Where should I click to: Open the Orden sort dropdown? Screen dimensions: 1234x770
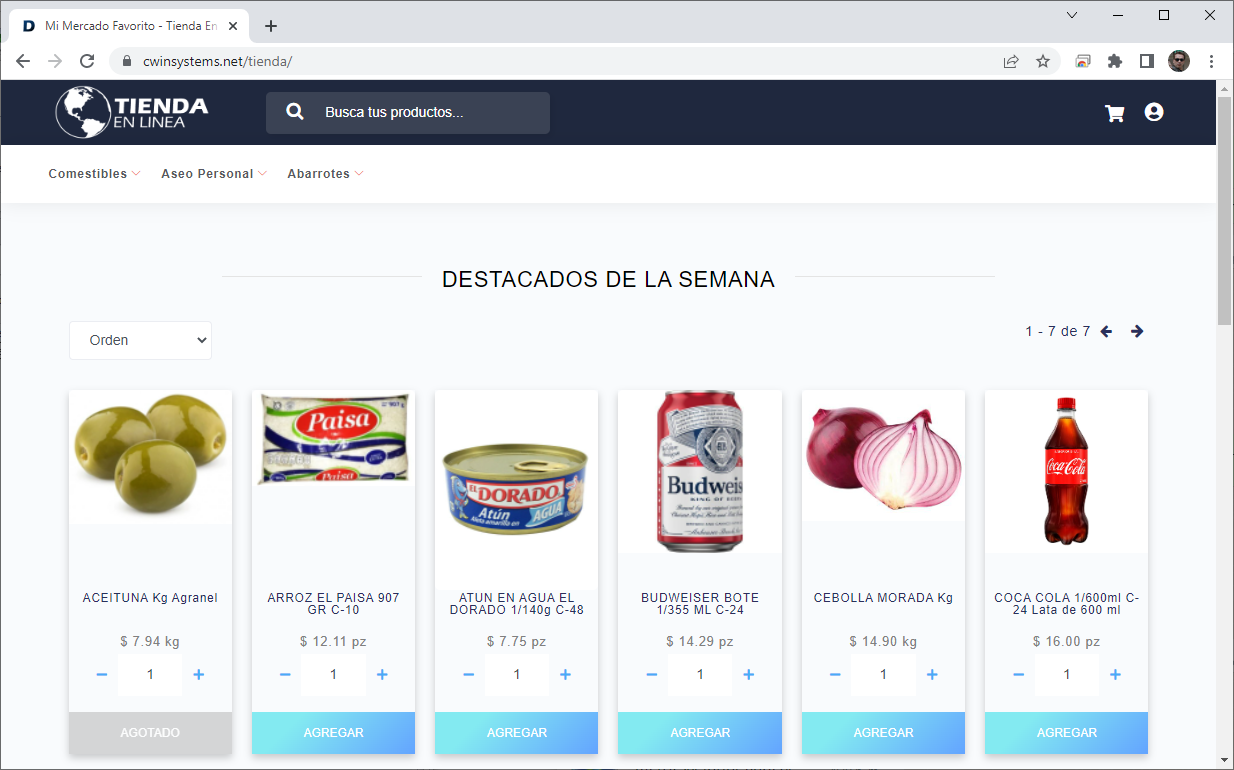click(x=140, y=340)
